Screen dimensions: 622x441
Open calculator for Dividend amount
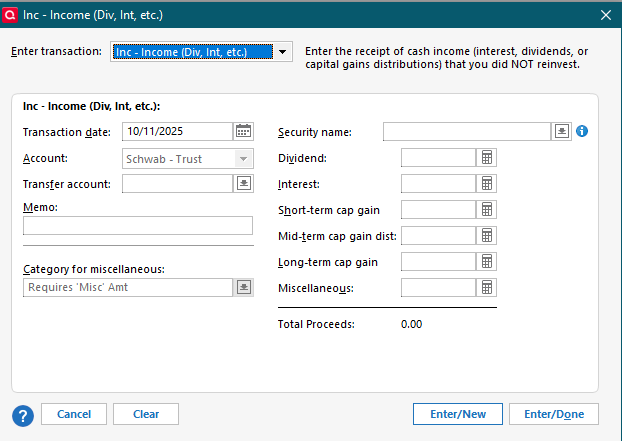487,158
